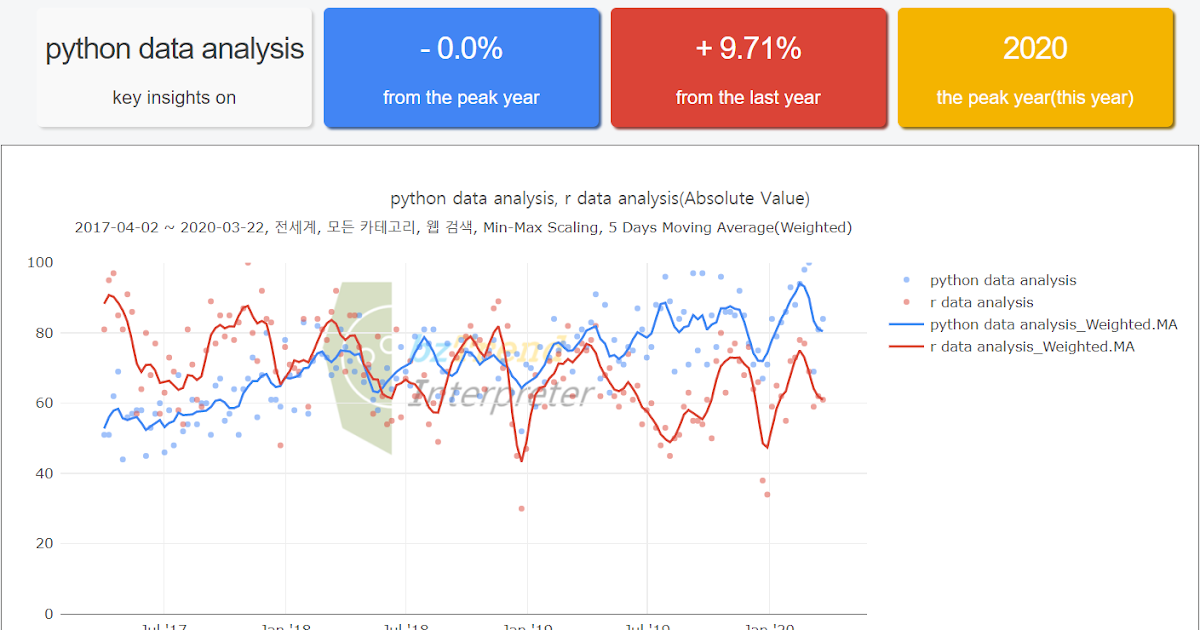Open the +9.71% from last year card

748,67
